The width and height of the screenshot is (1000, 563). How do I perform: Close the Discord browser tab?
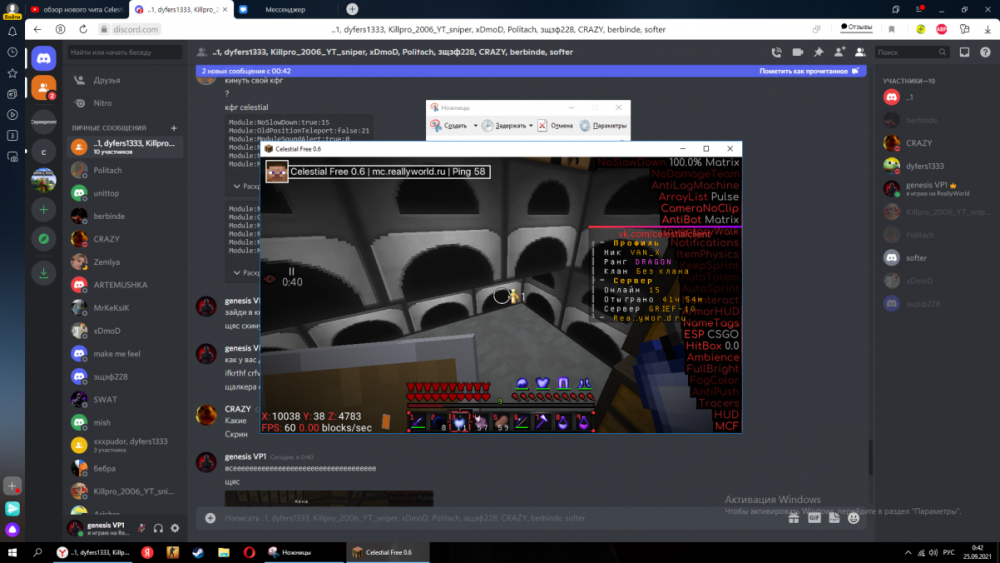(224, 10)
